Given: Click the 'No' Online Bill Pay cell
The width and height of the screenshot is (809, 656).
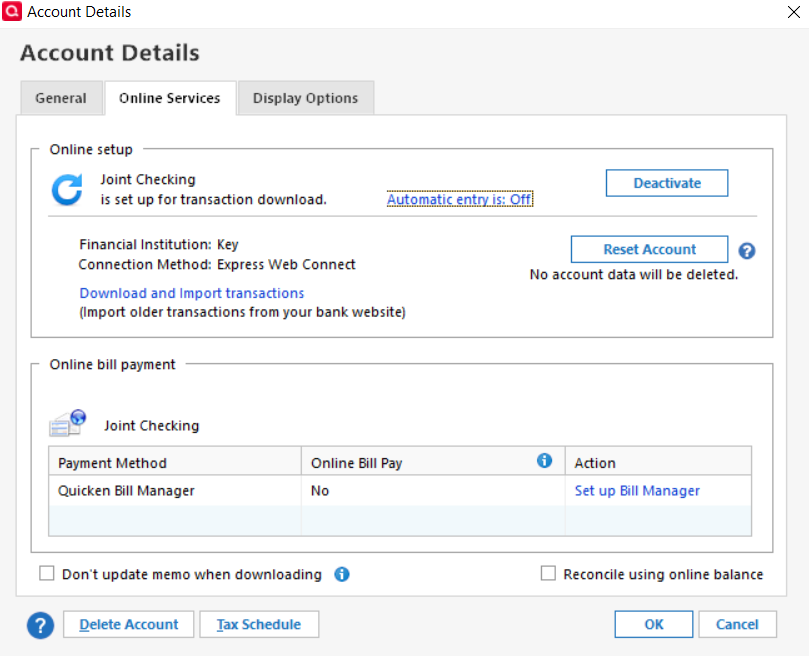Looking at the screenshot, I should [433, 490].
